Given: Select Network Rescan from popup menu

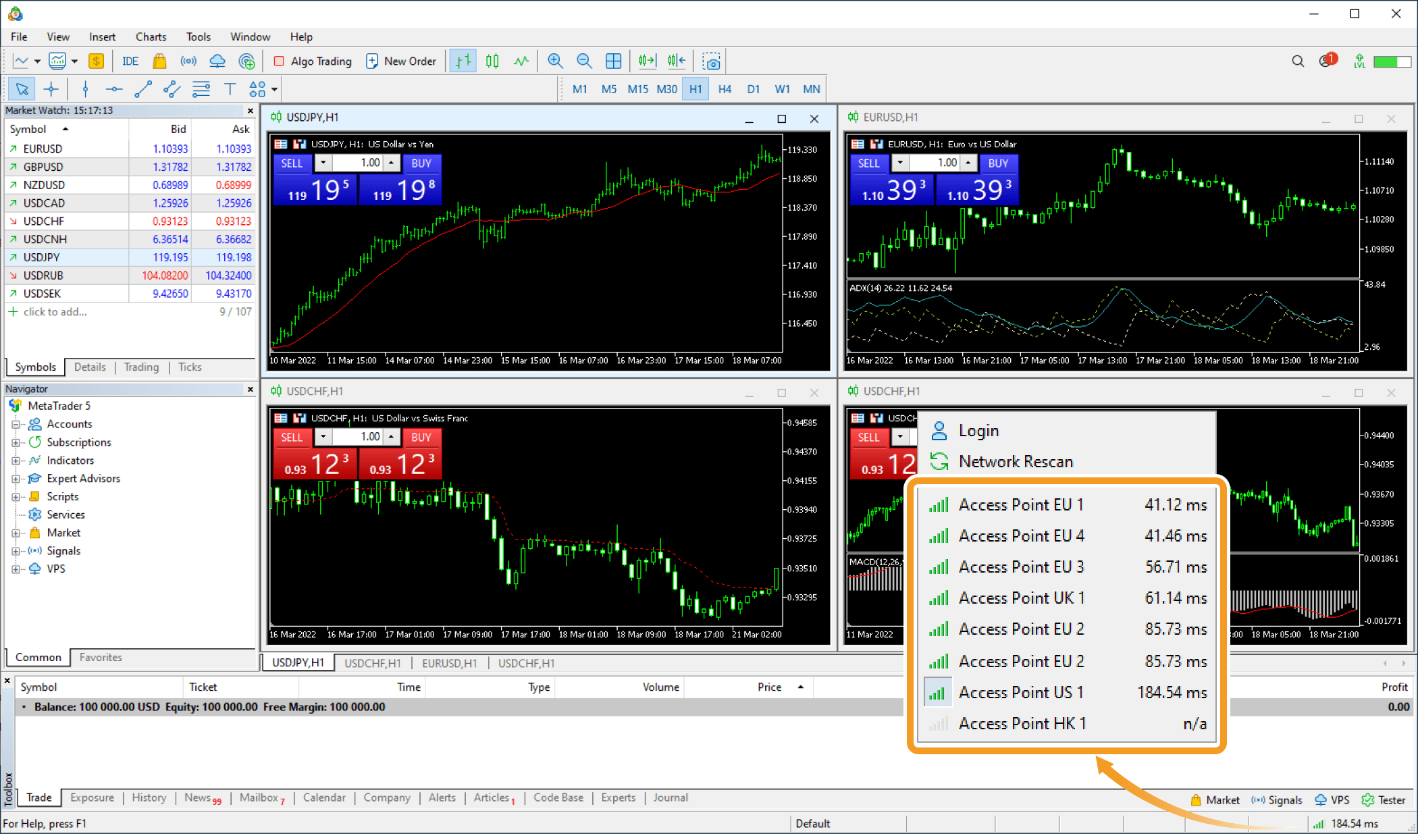Looking at the screenshot, I should [1016, 461].
